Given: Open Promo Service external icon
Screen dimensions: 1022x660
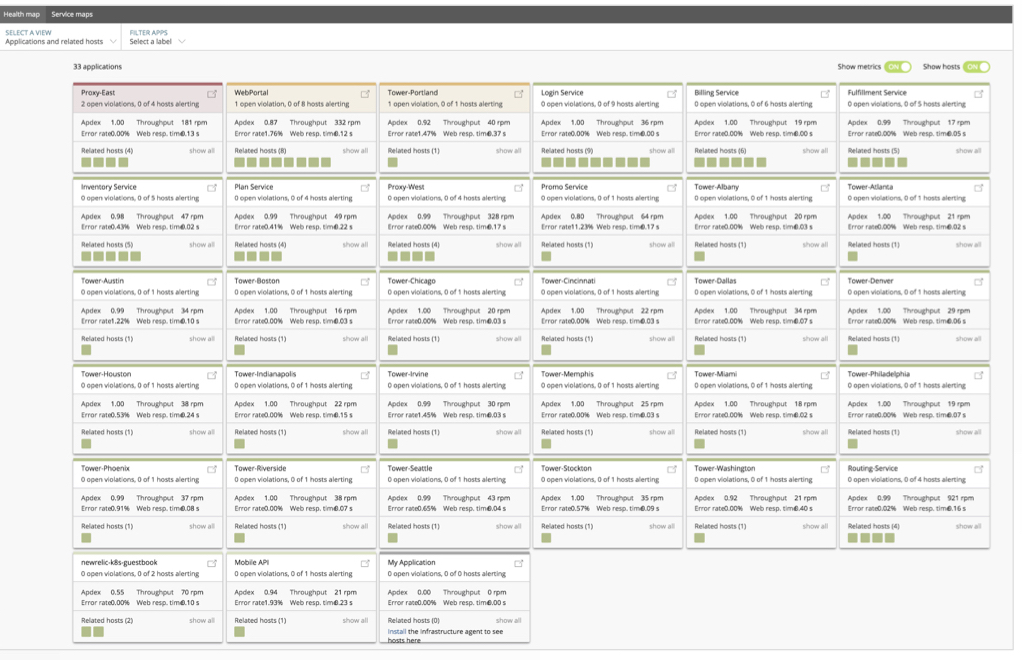Looking at the screenshot, I should (x=672, y=188).
